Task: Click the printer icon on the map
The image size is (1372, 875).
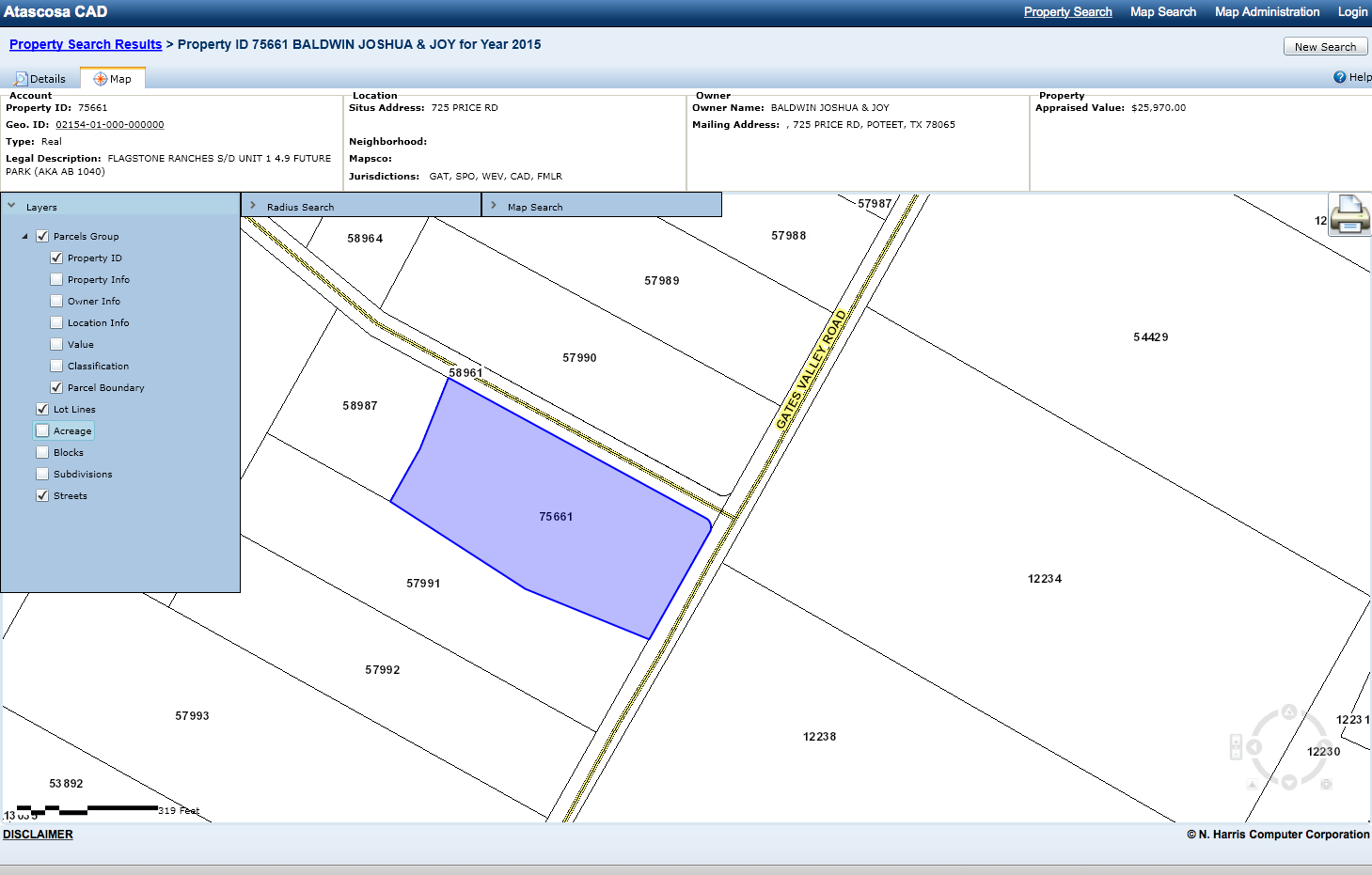Action: (x=1349, y=214)
